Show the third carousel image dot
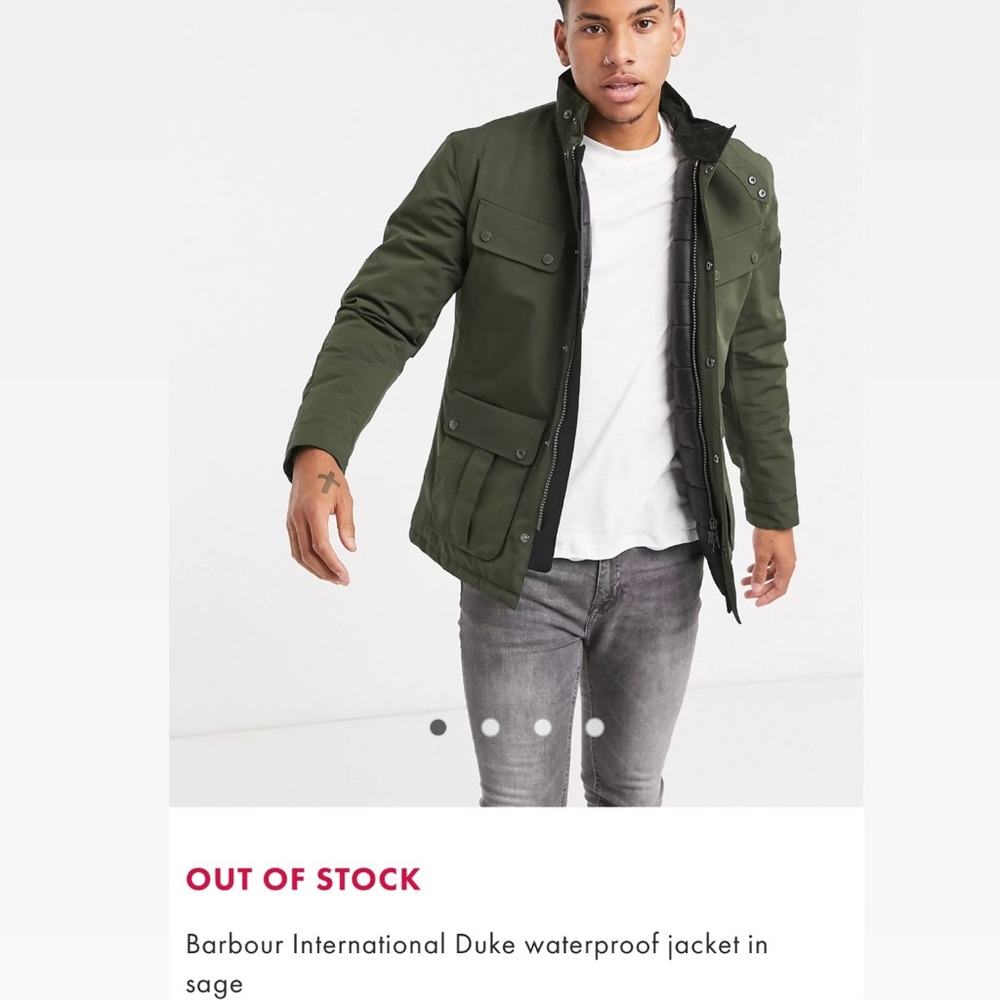Screen dimensions: 1000x1000 click(x=543, y=727)
